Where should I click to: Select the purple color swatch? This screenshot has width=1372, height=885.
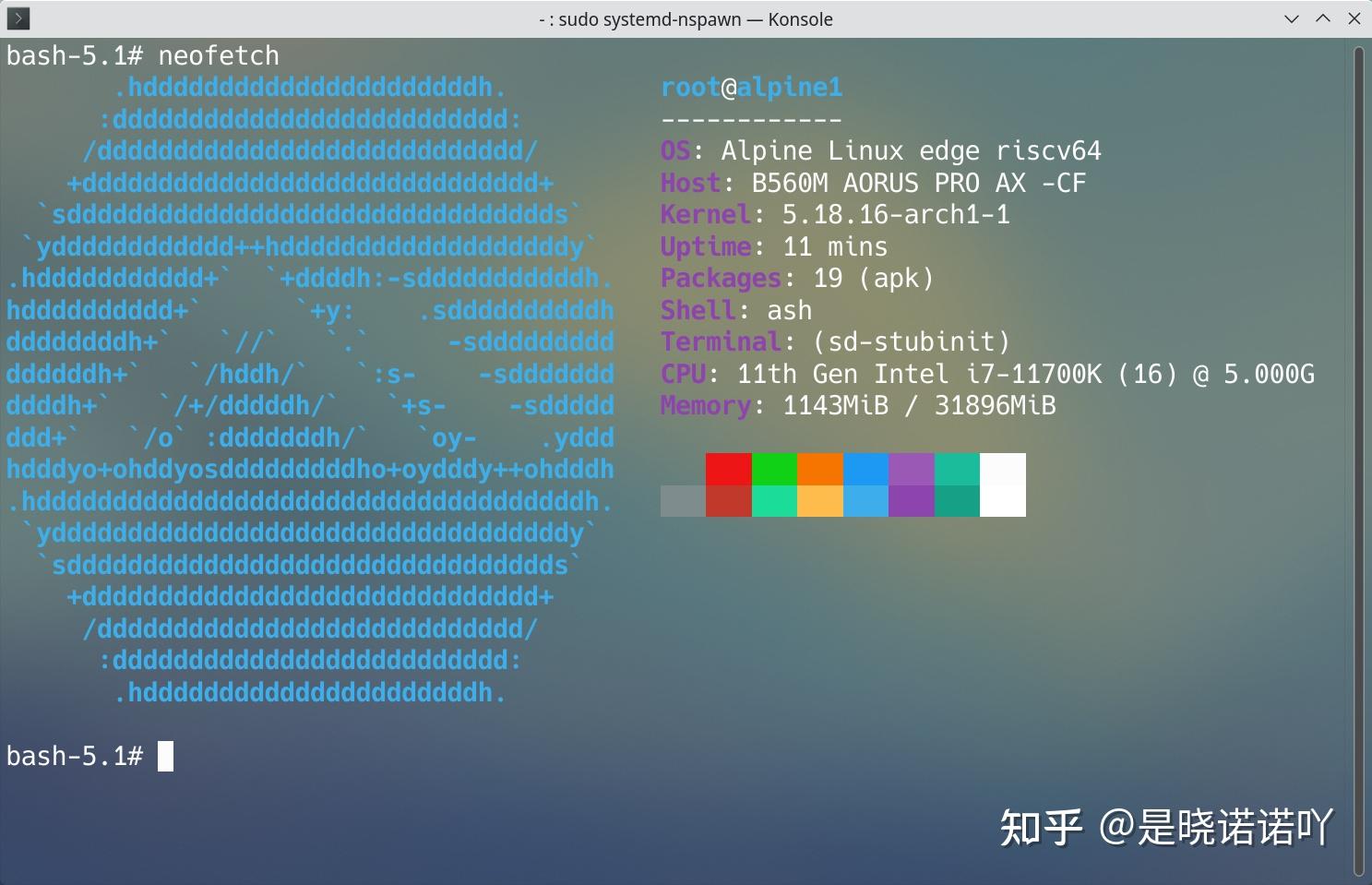[912, 469]
